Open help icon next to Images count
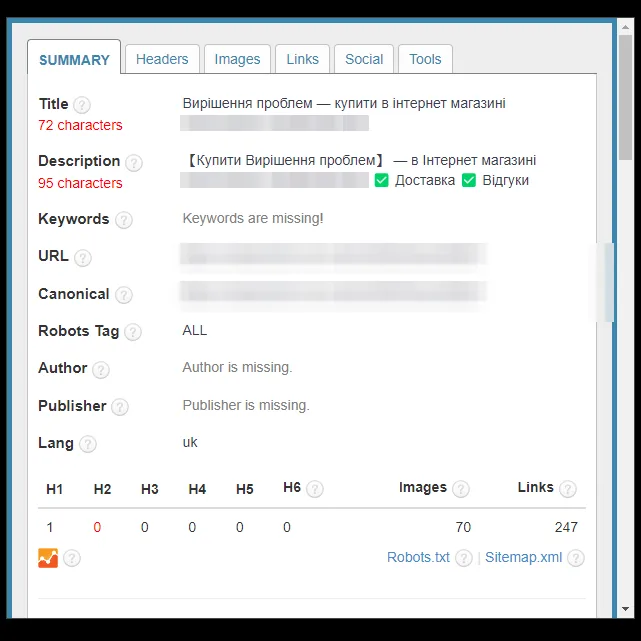 tap(461, 489)
